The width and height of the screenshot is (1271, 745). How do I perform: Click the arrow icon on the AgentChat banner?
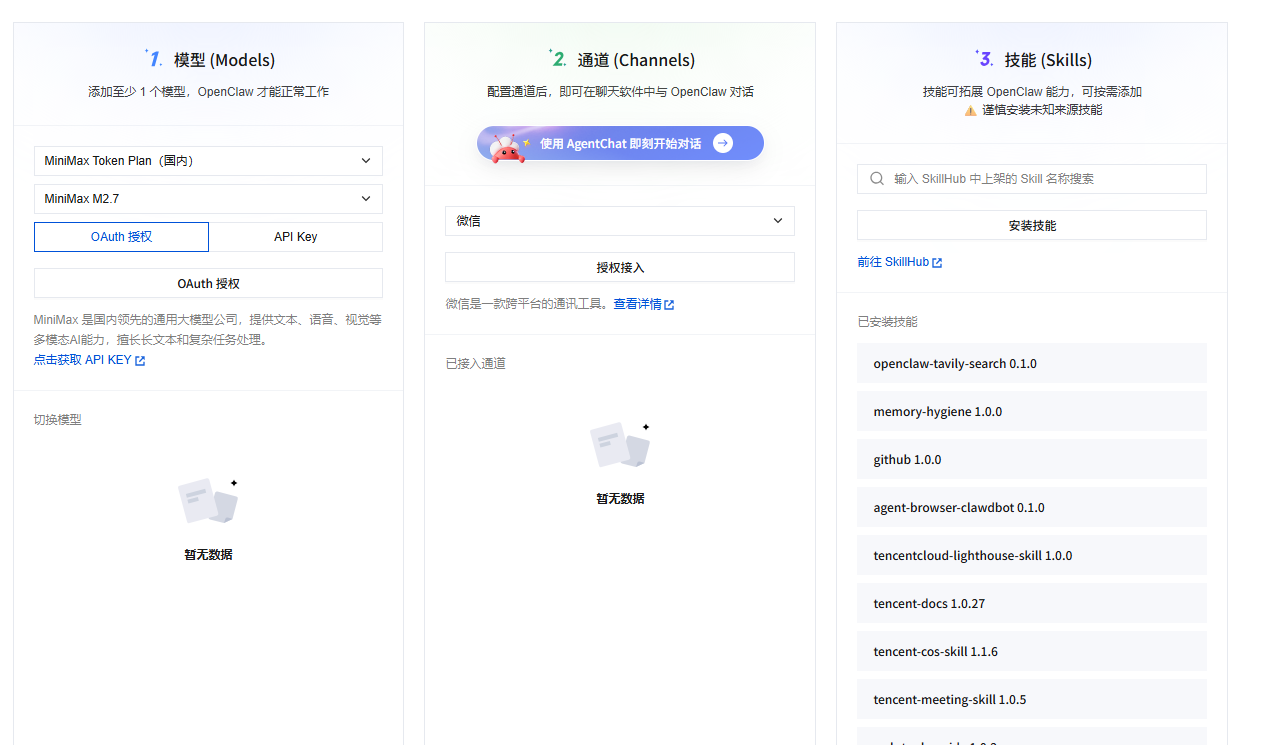click(722, 143)
